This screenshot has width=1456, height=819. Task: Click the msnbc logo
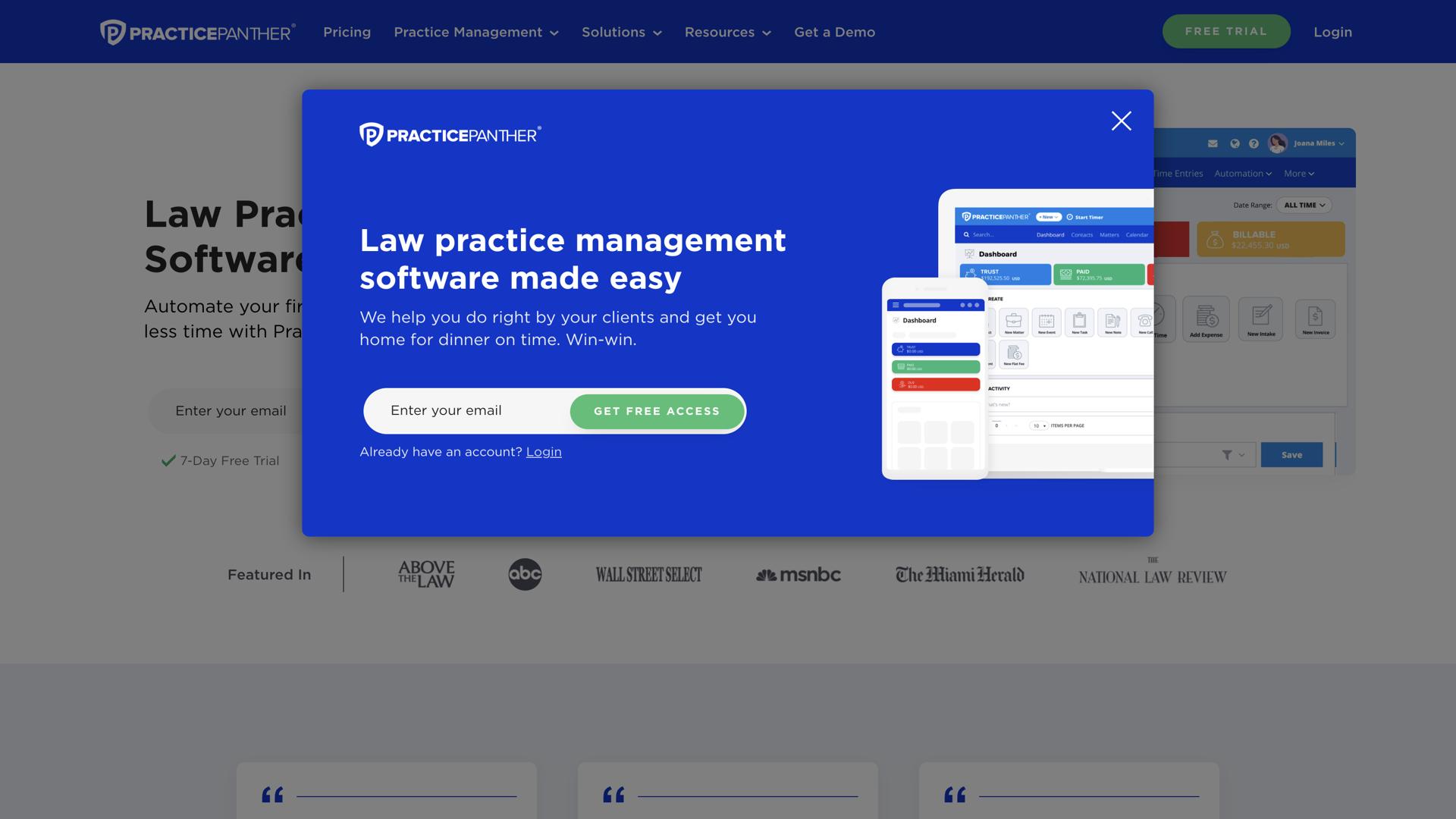coord(798,575)
